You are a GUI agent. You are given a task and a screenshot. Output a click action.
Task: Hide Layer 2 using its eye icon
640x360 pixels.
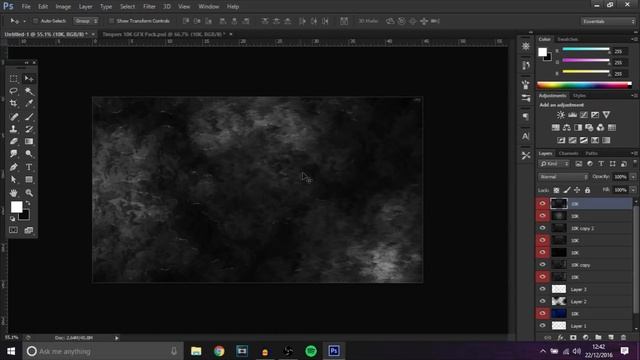pos(542,301)
